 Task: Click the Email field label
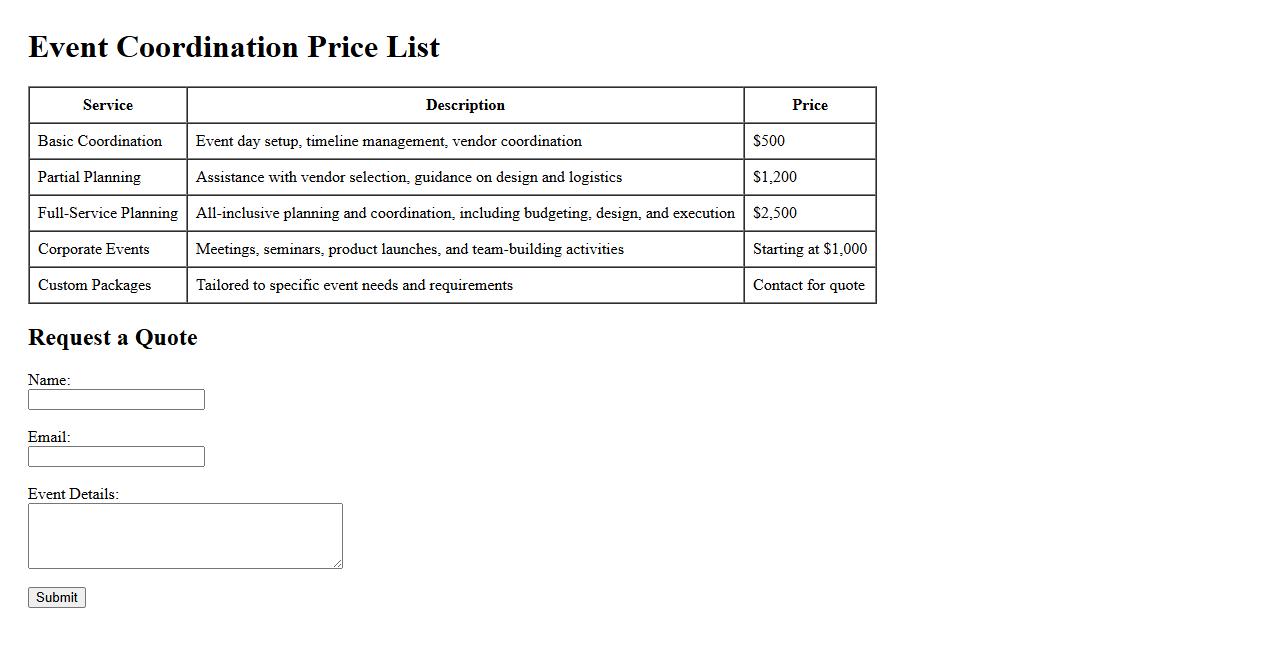click(49, 437)
